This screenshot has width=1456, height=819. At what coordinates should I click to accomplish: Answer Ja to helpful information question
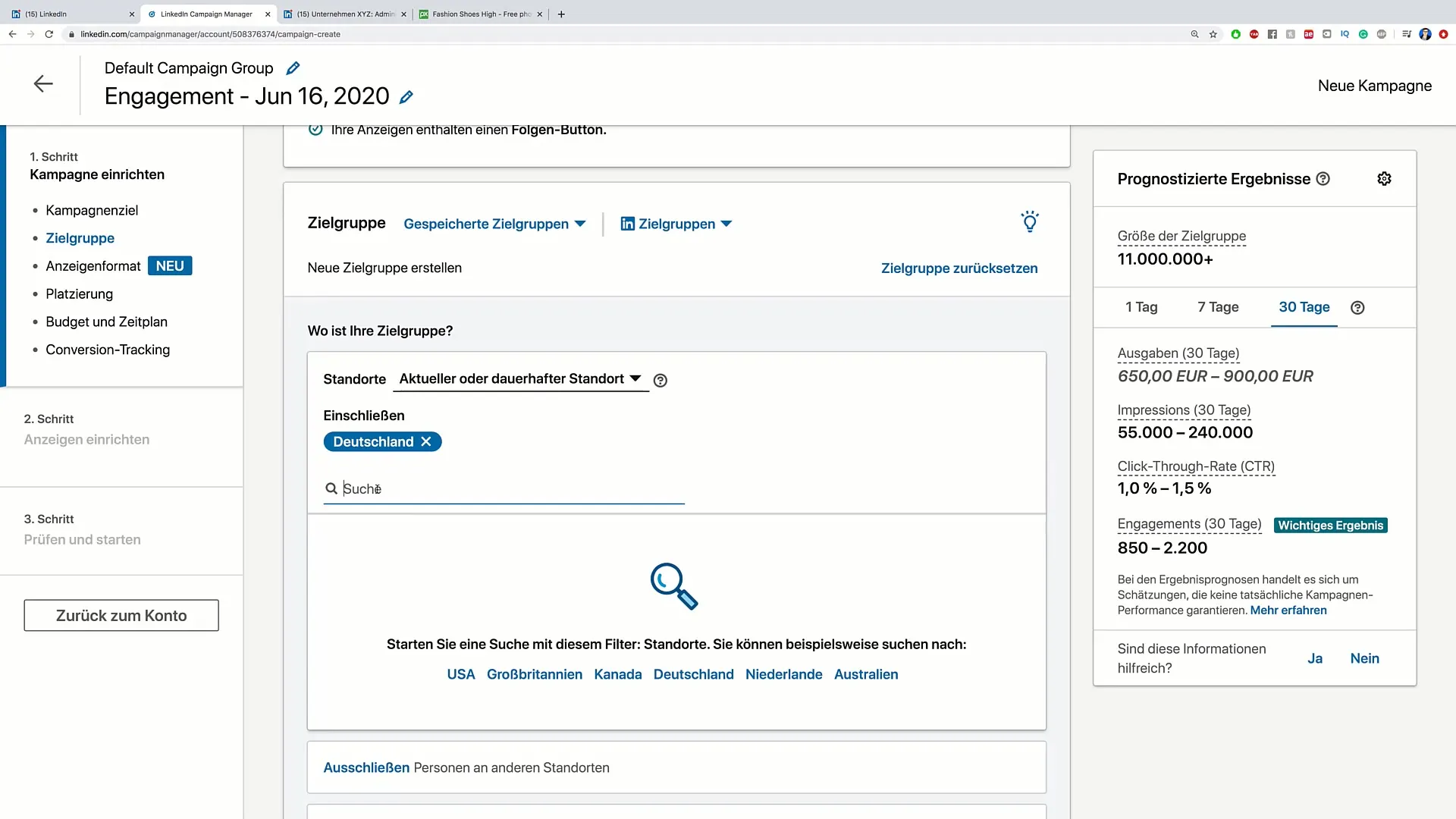(x=1315, y=658)
